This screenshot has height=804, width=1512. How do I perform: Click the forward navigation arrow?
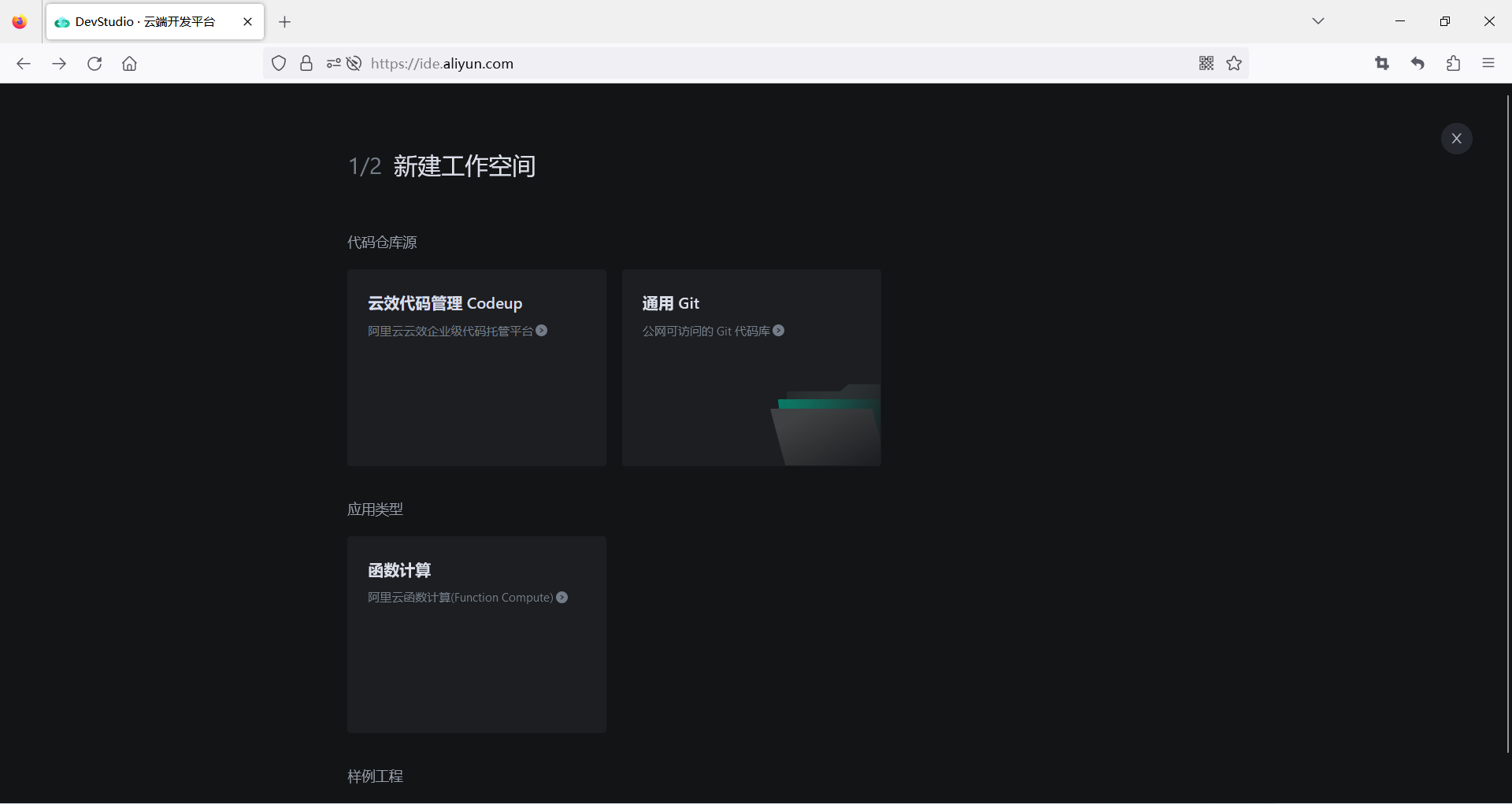[x=59, y=63]
